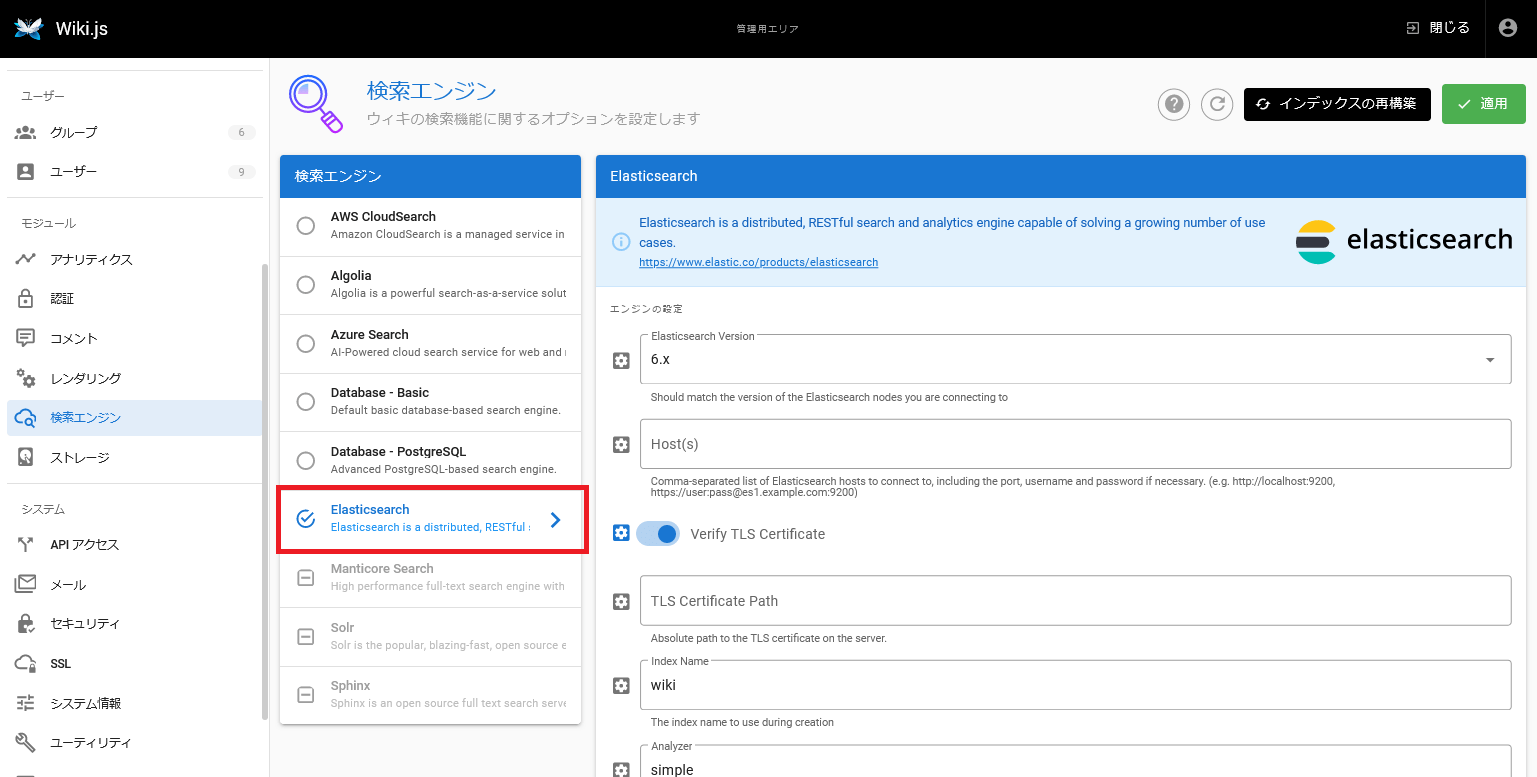Click the SSL cloud lock icon
The width and height of the screenshot is (1537, 777).
pos(26,663)
